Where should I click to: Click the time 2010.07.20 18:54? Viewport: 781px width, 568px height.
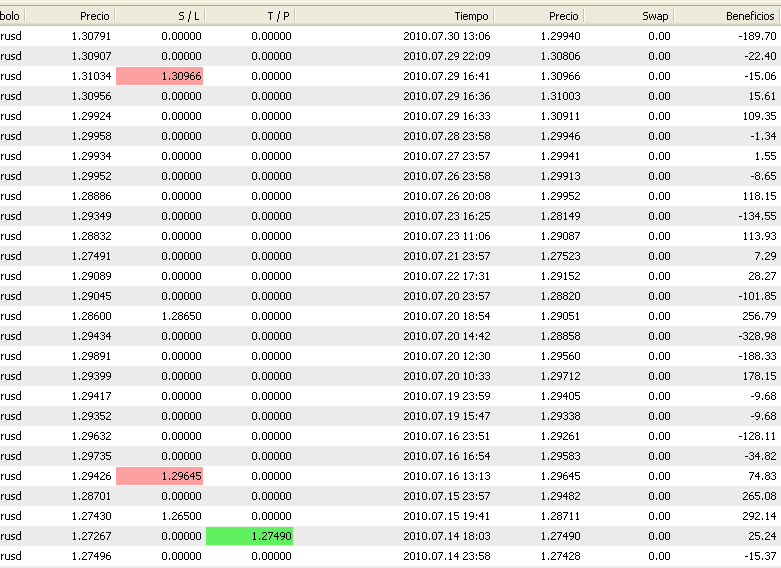[447, 316]
